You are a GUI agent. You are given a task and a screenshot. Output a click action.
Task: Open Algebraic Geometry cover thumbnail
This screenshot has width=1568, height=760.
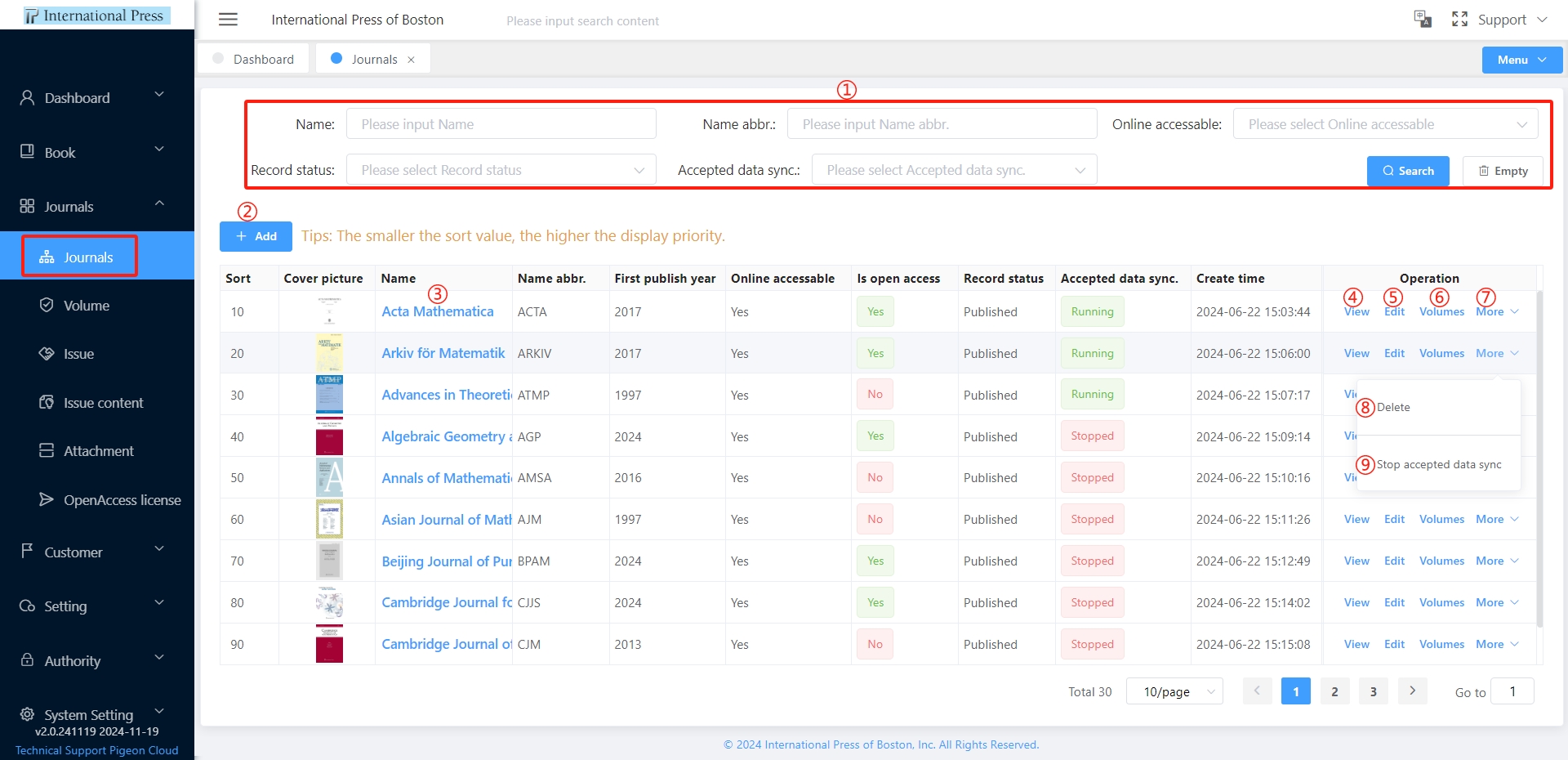[329, 436]
